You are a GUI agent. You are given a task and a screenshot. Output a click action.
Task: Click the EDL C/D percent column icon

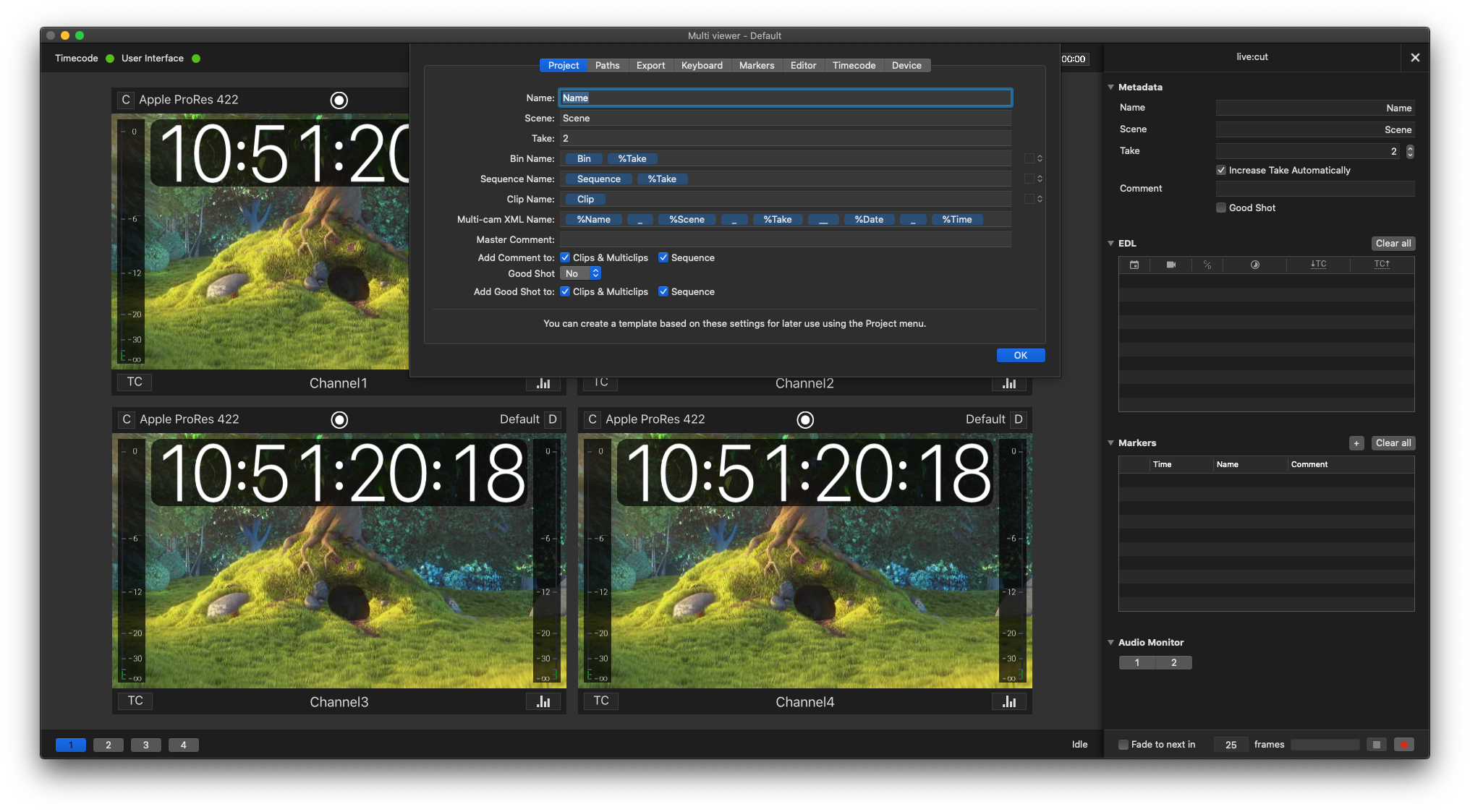click(x=1207, y=265)
